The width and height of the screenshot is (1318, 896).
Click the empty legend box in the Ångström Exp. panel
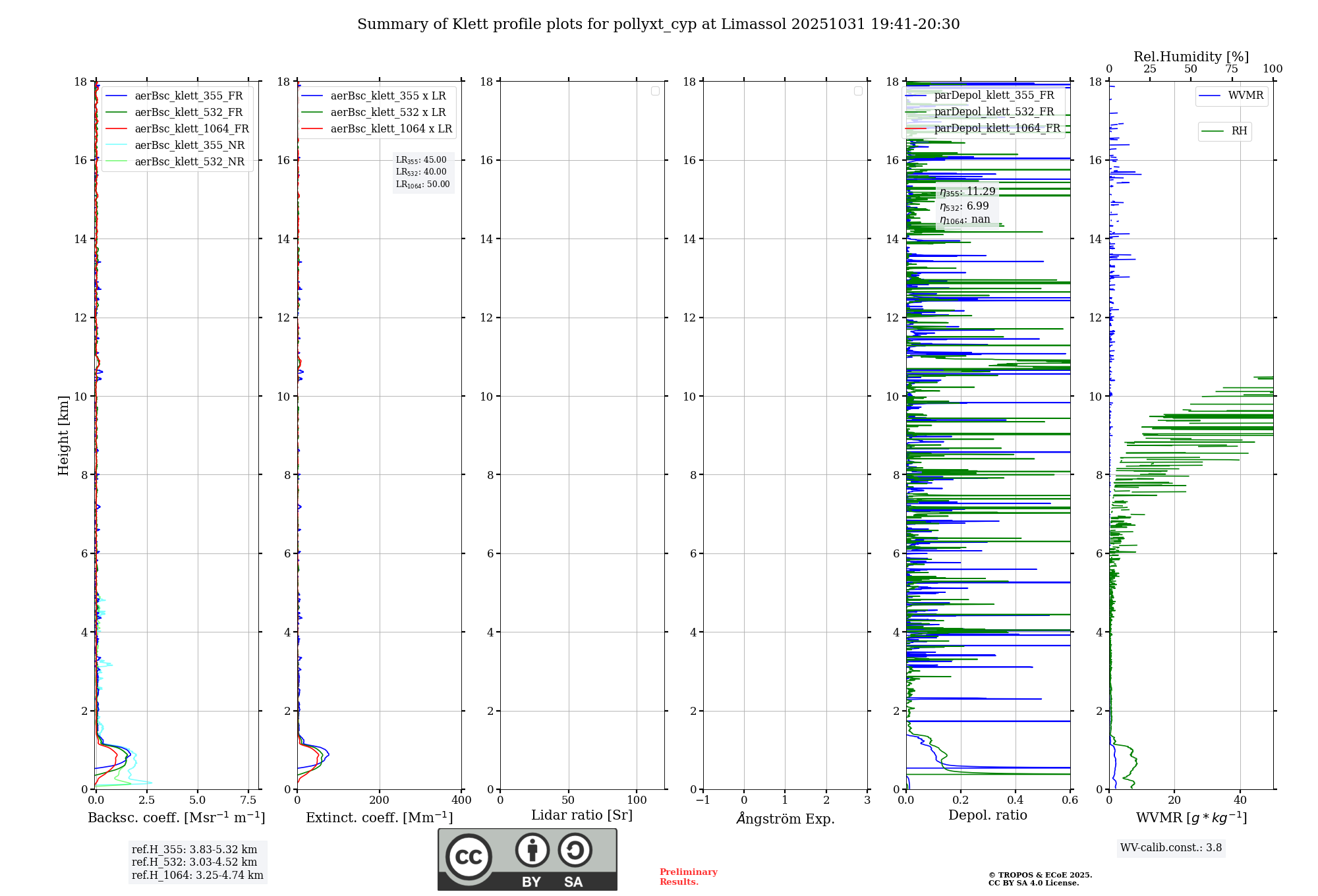(x=858, y=91)
